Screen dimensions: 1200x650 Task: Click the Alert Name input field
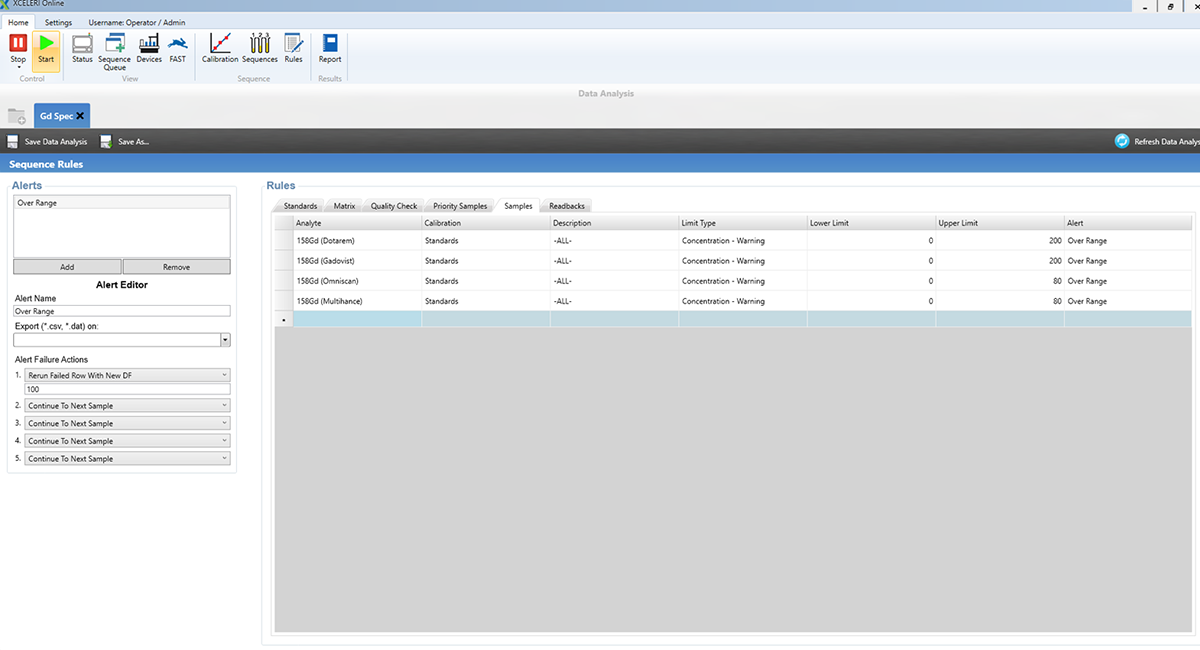(122, 311)
